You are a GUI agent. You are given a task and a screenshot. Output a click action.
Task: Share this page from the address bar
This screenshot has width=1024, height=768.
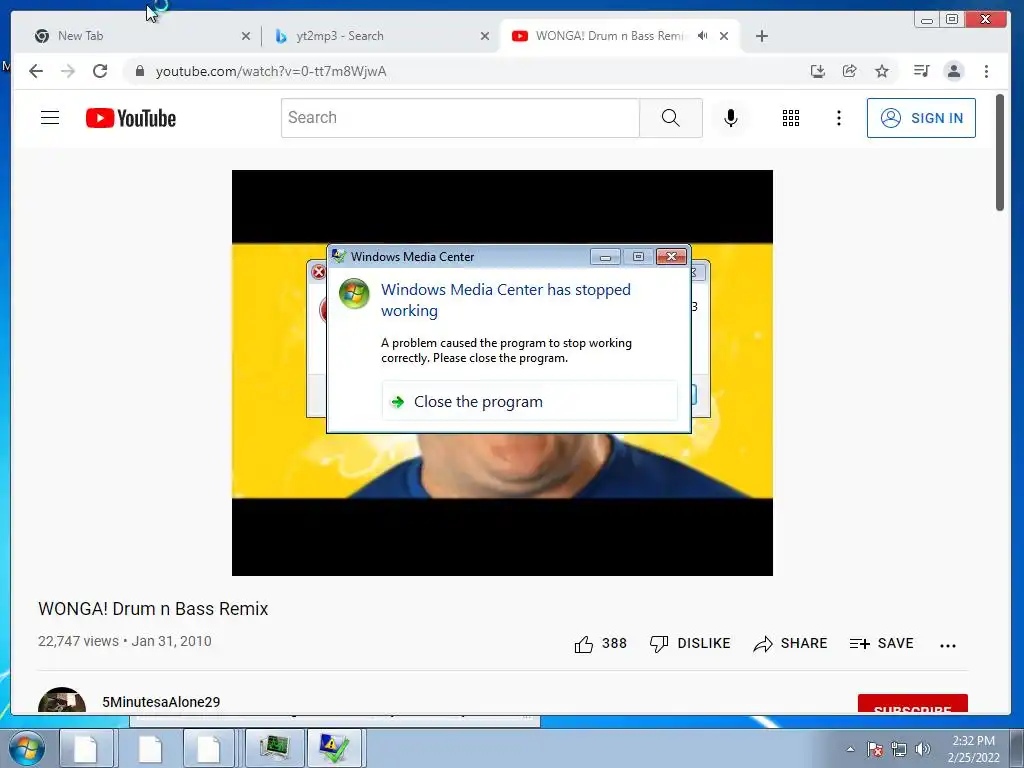click(x=850, y=71)
